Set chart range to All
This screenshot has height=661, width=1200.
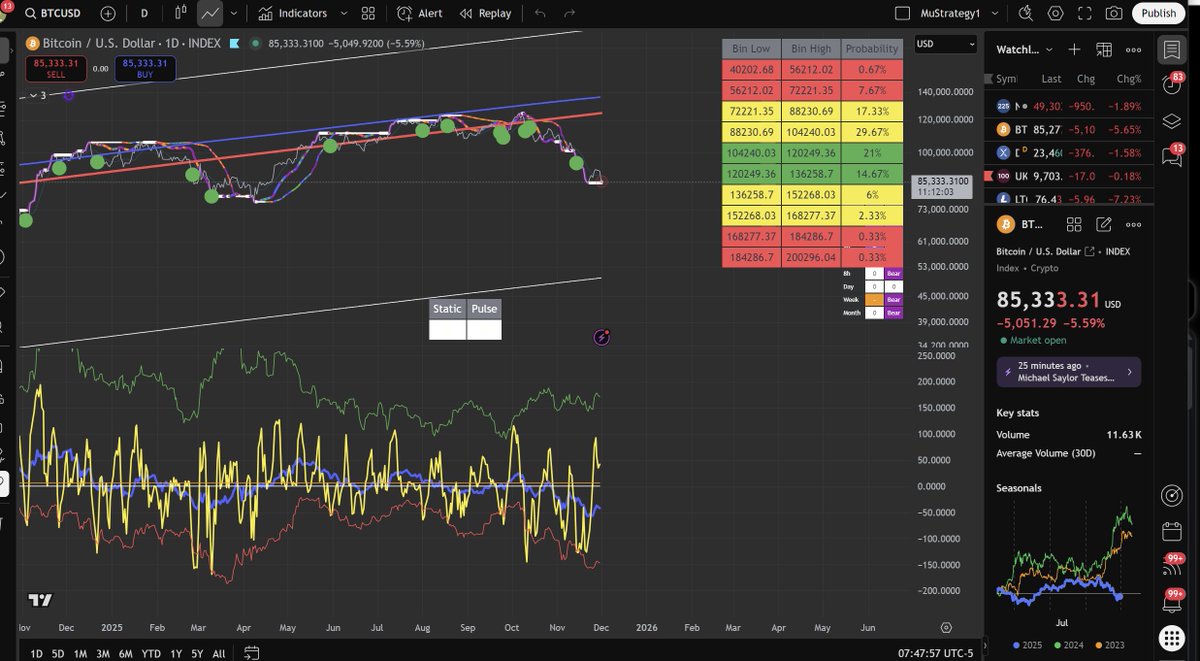[219, 653]
